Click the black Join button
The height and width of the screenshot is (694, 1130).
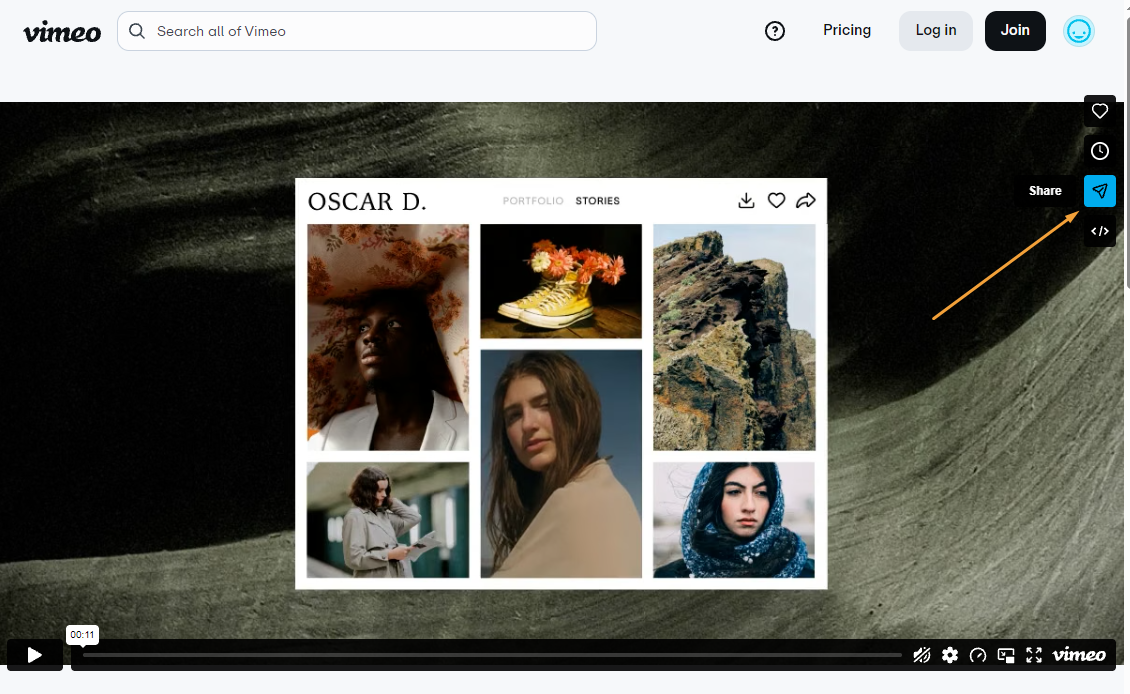coord(1015,30)
